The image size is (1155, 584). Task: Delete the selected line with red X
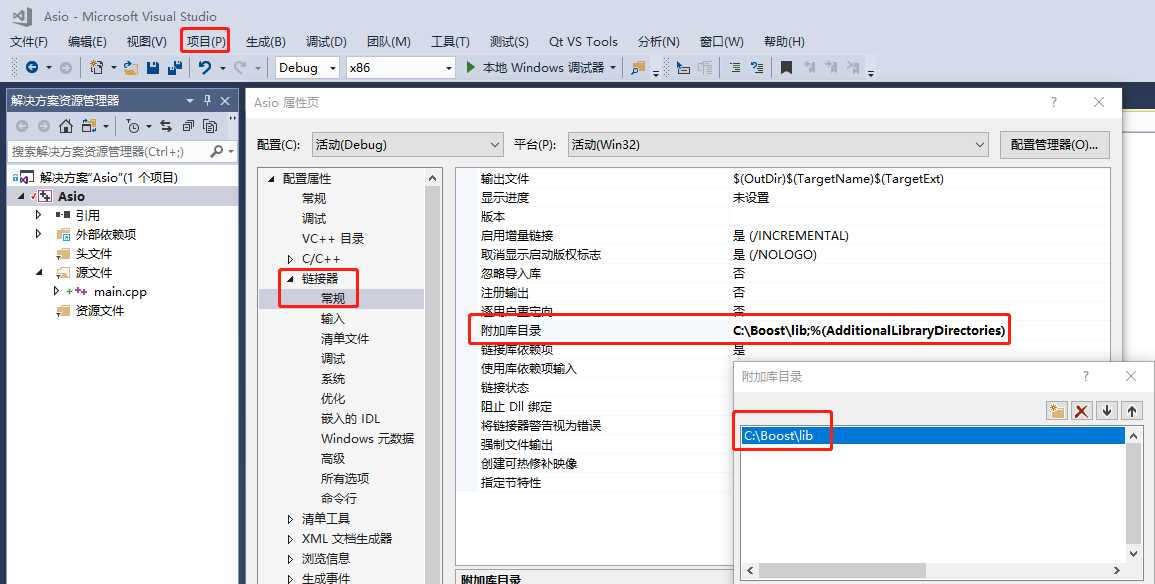1081,411
